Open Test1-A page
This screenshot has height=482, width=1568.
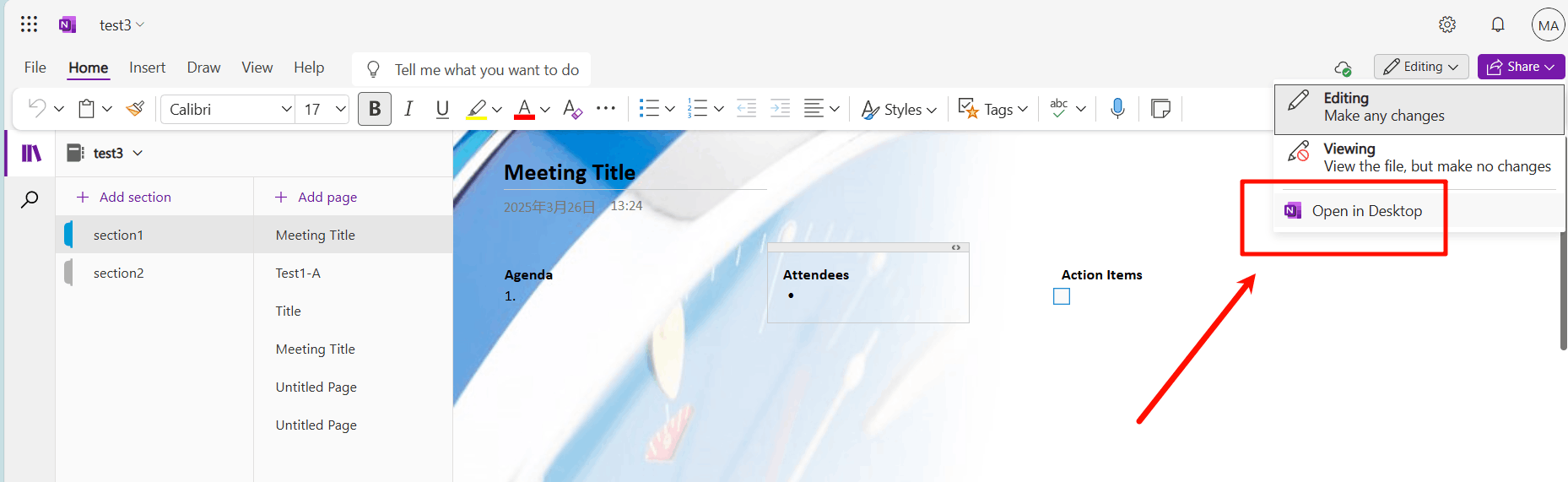point(353,273)
